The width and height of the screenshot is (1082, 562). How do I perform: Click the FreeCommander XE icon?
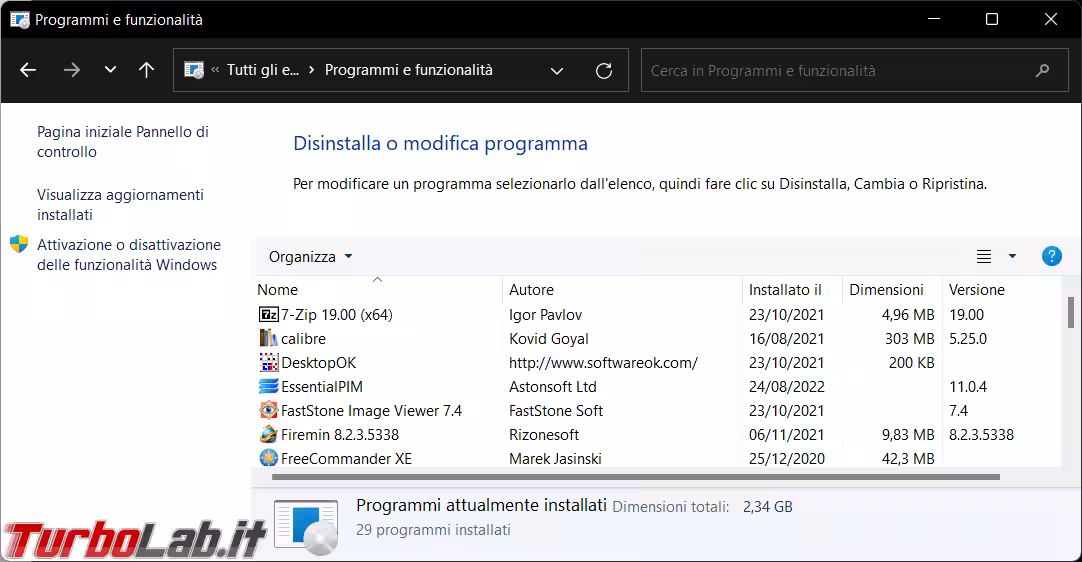point(268,459)
